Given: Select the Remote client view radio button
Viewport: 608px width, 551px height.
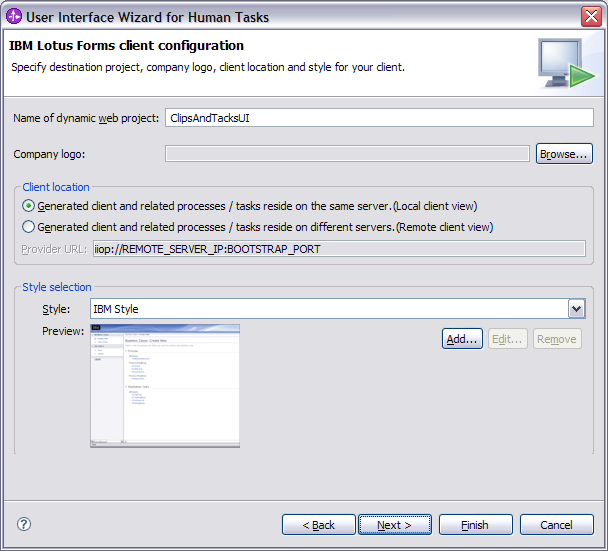Looking at the screenshot, I should [x=28, y=226].
